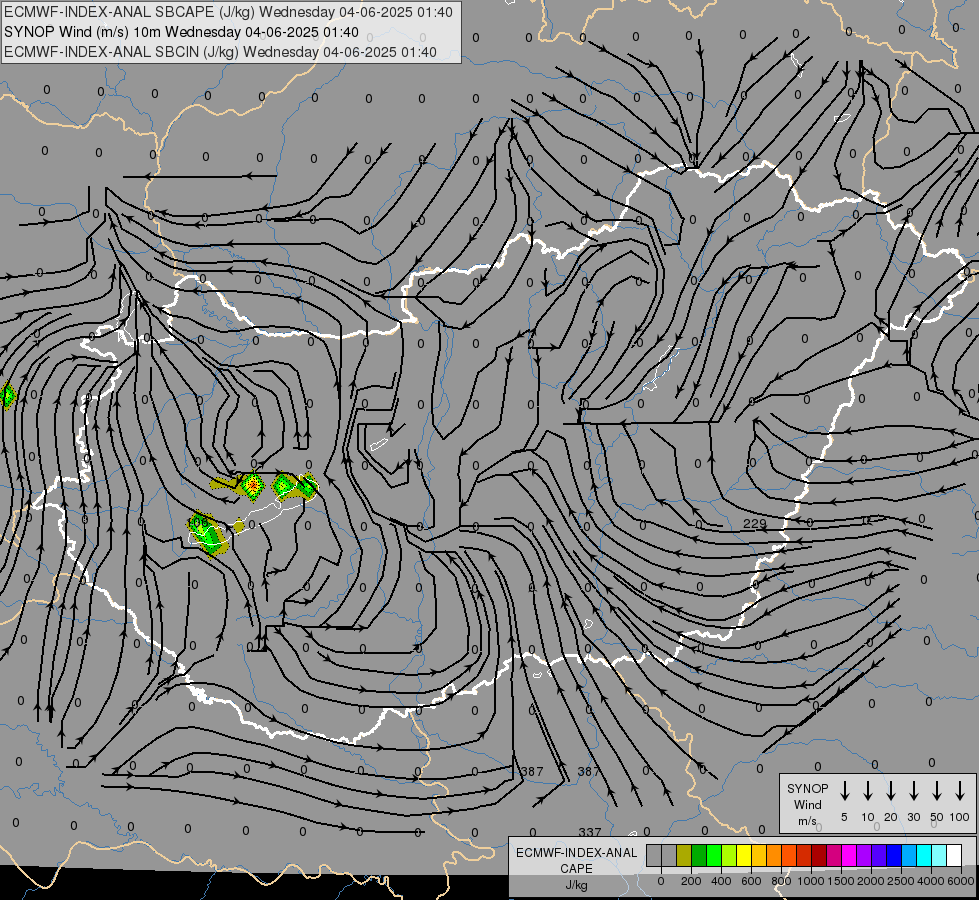Viewport: 979px width, 900px height.
Task: Click the SYNOP Wind 10m title line
Action: pos(181,32)
